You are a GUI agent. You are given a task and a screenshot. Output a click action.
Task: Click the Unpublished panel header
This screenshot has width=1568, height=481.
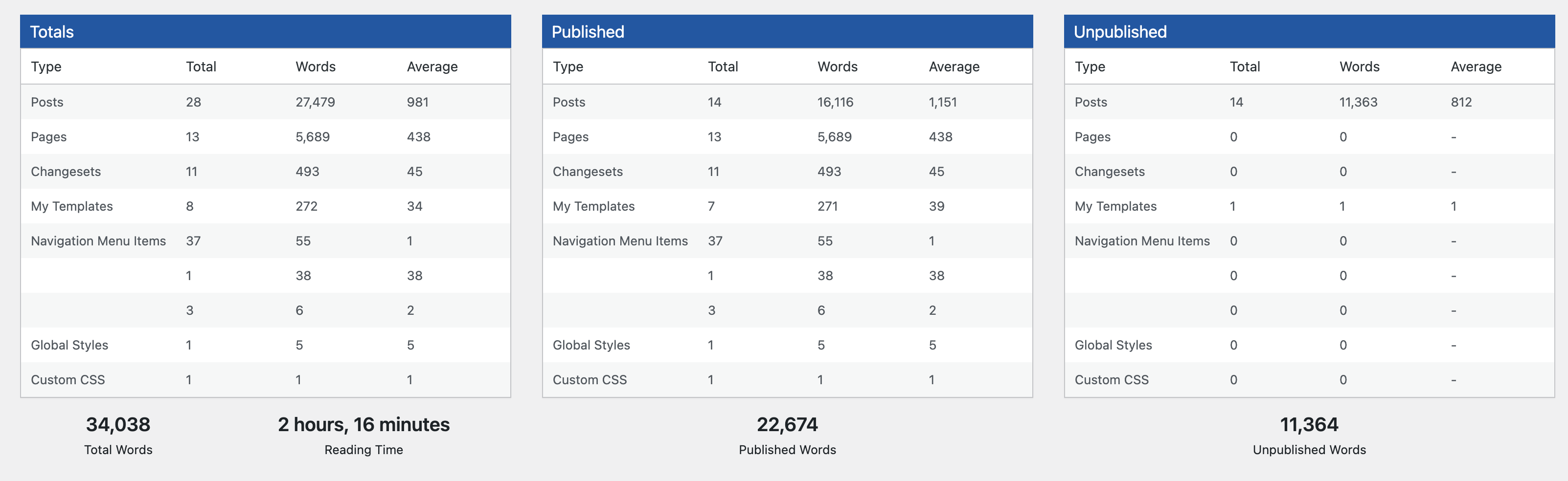[1309, 32]
